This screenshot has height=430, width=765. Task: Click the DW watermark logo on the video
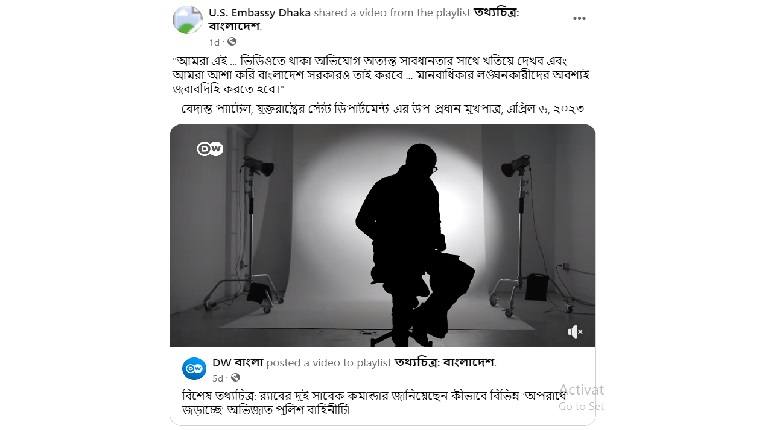210,148
